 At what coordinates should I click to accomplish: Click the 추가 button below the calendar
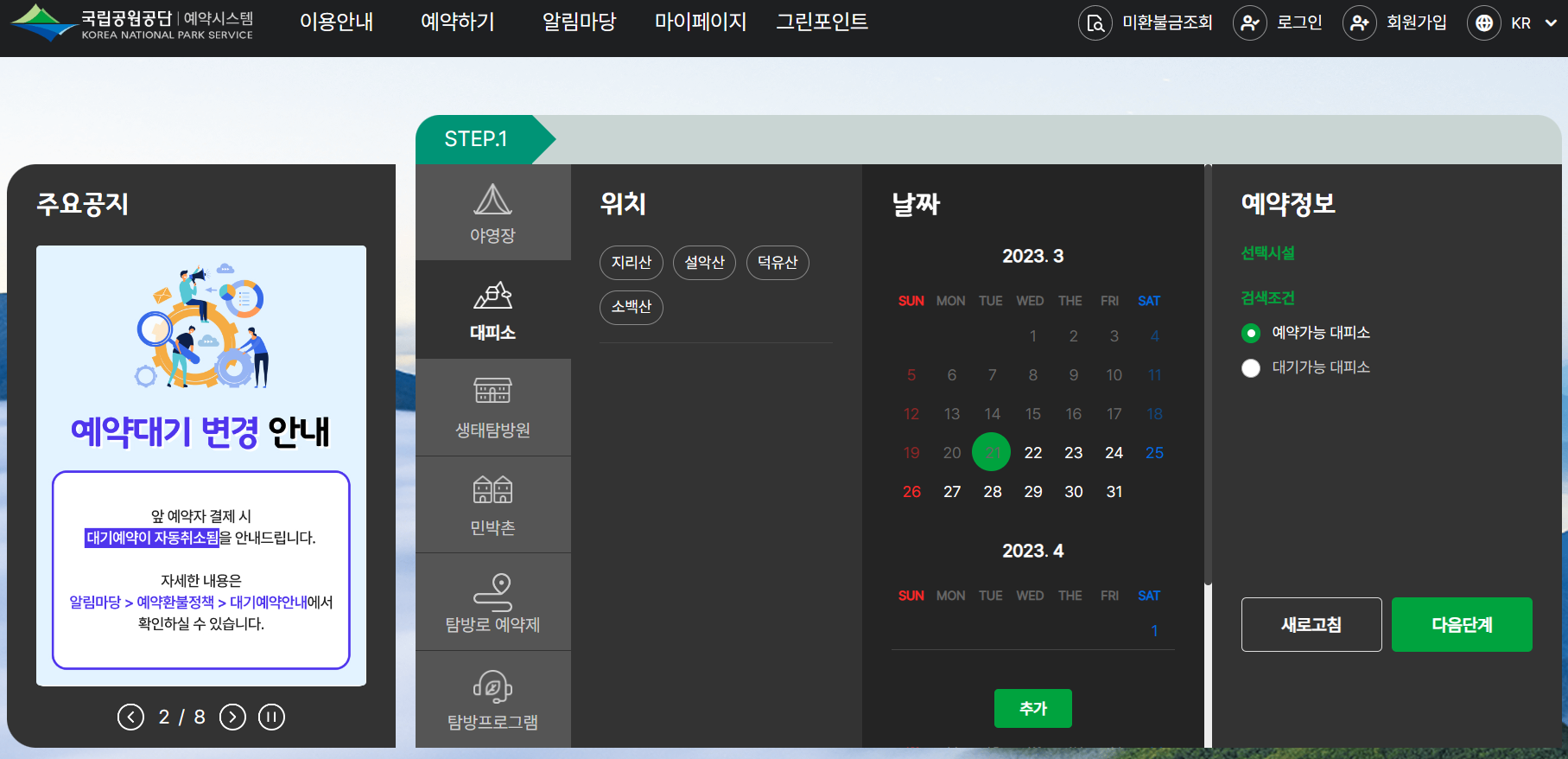point(1033,708)
